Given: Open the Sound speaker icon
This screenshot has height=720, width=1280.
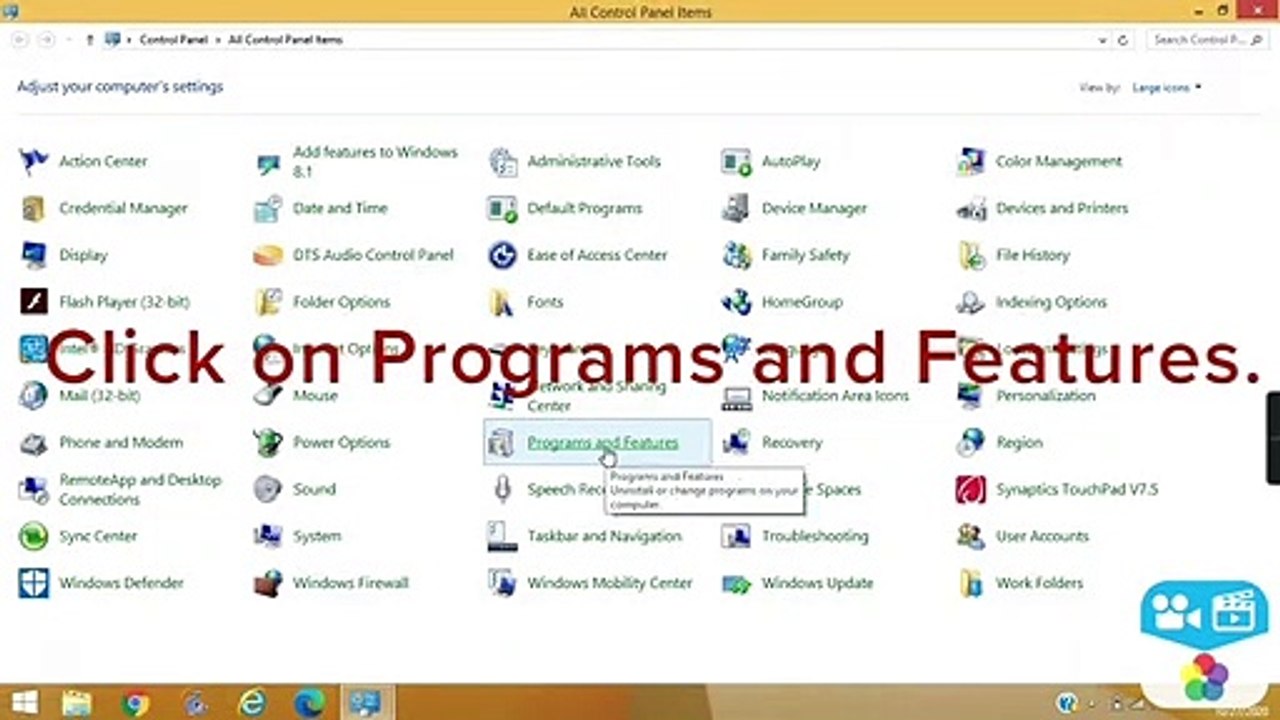Looking at the screenshot, I should (x=268, y=489).
